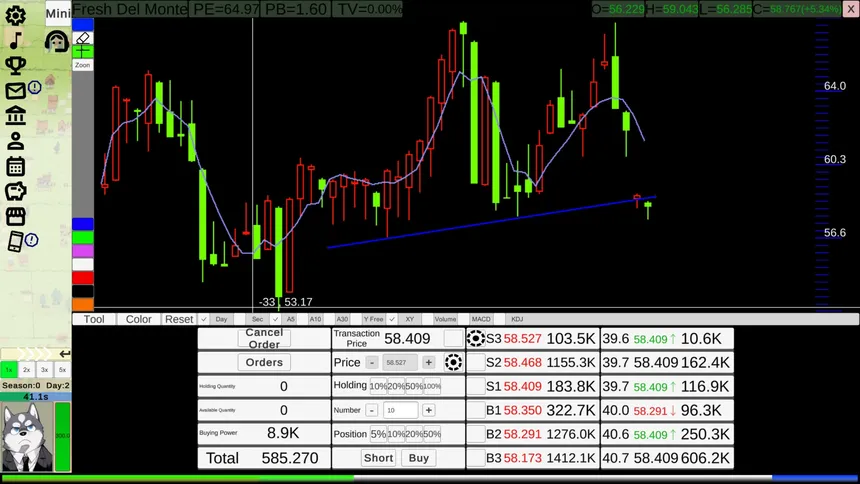860x484 pixels.
Task: Click the Price input field
Action: tap(400, 362)
